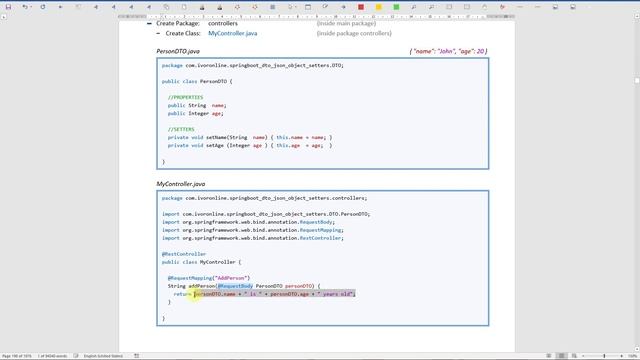The image size is (640, 360).
Task: Click the zoom slider handle
Action: (604, 356)
